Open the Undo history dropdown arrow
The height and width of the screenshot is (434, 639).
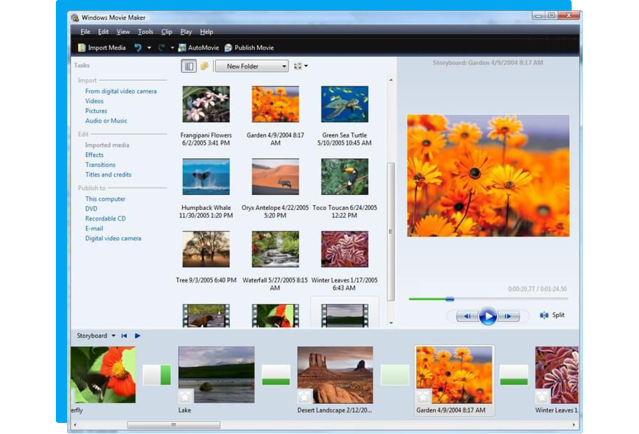[x=149, y=48]
